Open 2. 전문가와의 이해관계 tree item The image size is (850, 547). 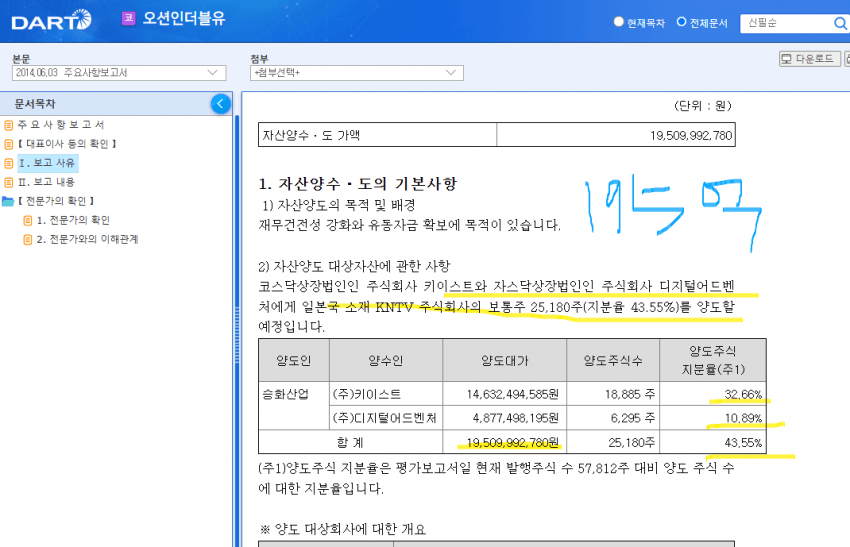pos(87,239)
